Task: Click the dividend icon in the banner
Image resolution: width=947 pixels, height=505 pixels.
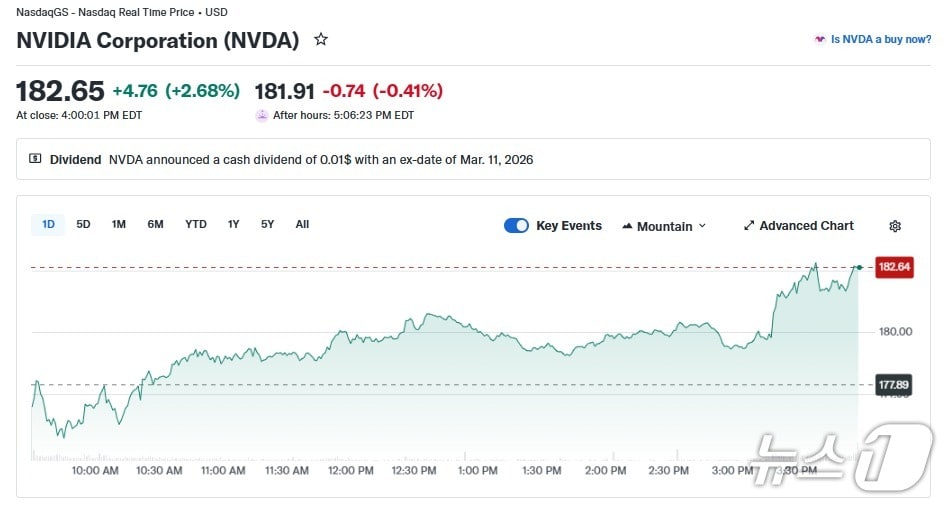Action: click(x=35, y=159)
